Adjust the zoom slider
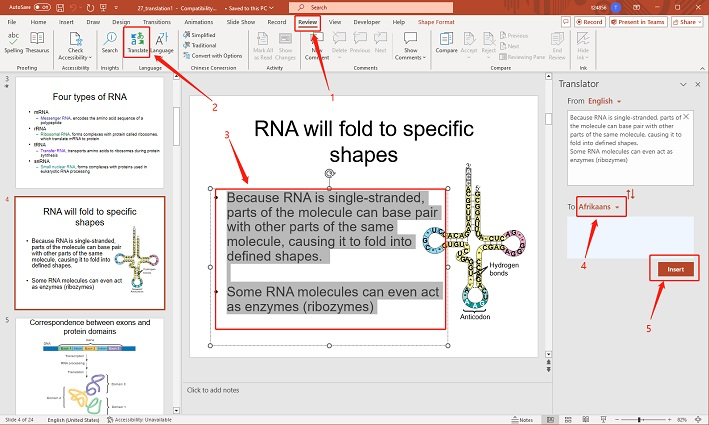Image resolution: width=709 pixels, height=425 pixels. click(639, 420)
